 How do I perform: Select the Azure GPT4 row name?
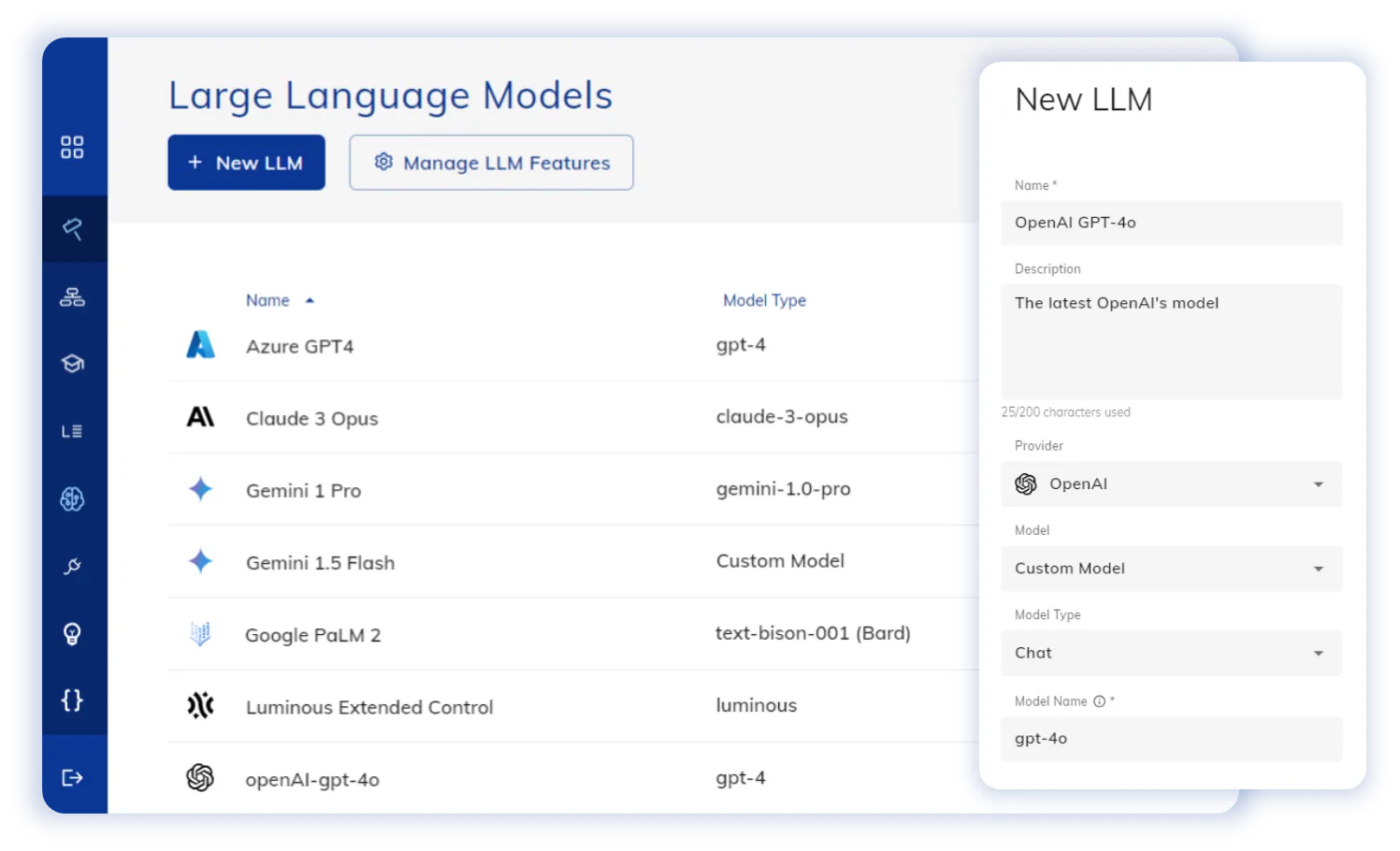click(299, 346)
